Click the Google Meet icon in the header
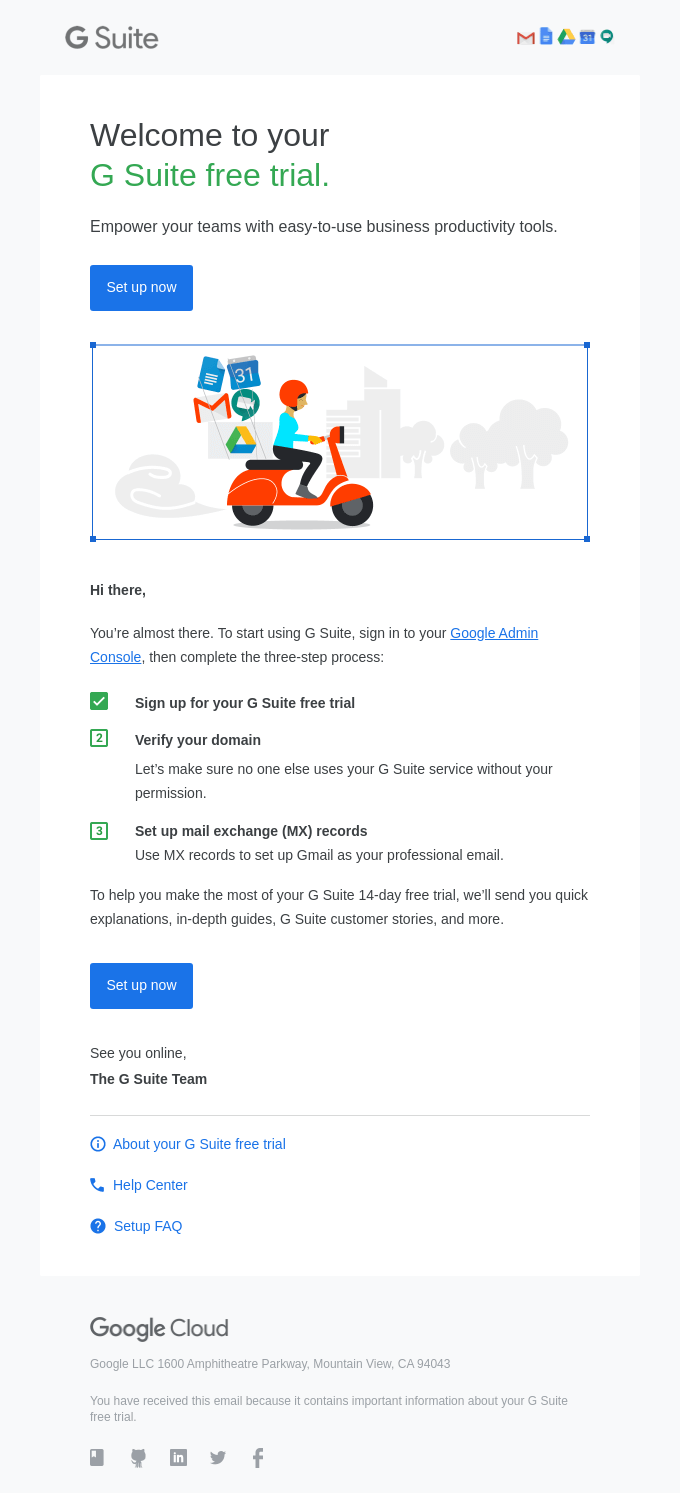Image resolution: width=680 pixels, height=1493 pixels. (x=607, y=37)
